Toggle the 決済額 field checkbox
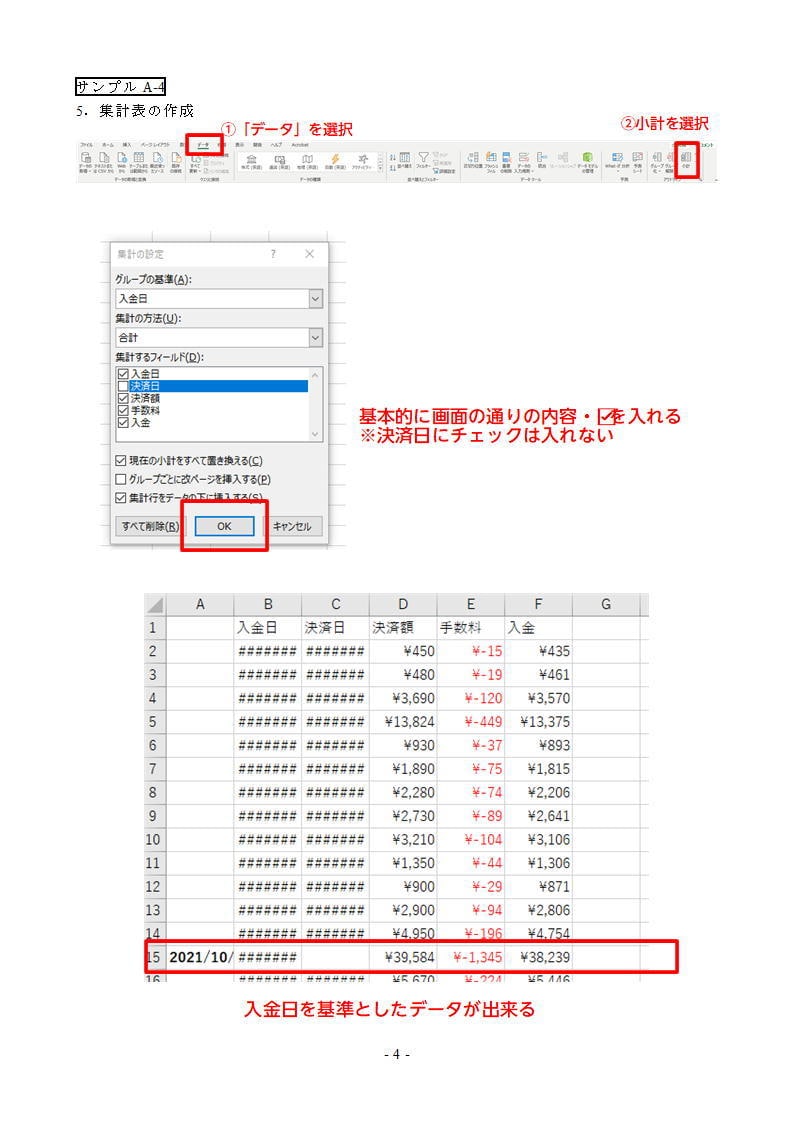 tap(123, 398)
